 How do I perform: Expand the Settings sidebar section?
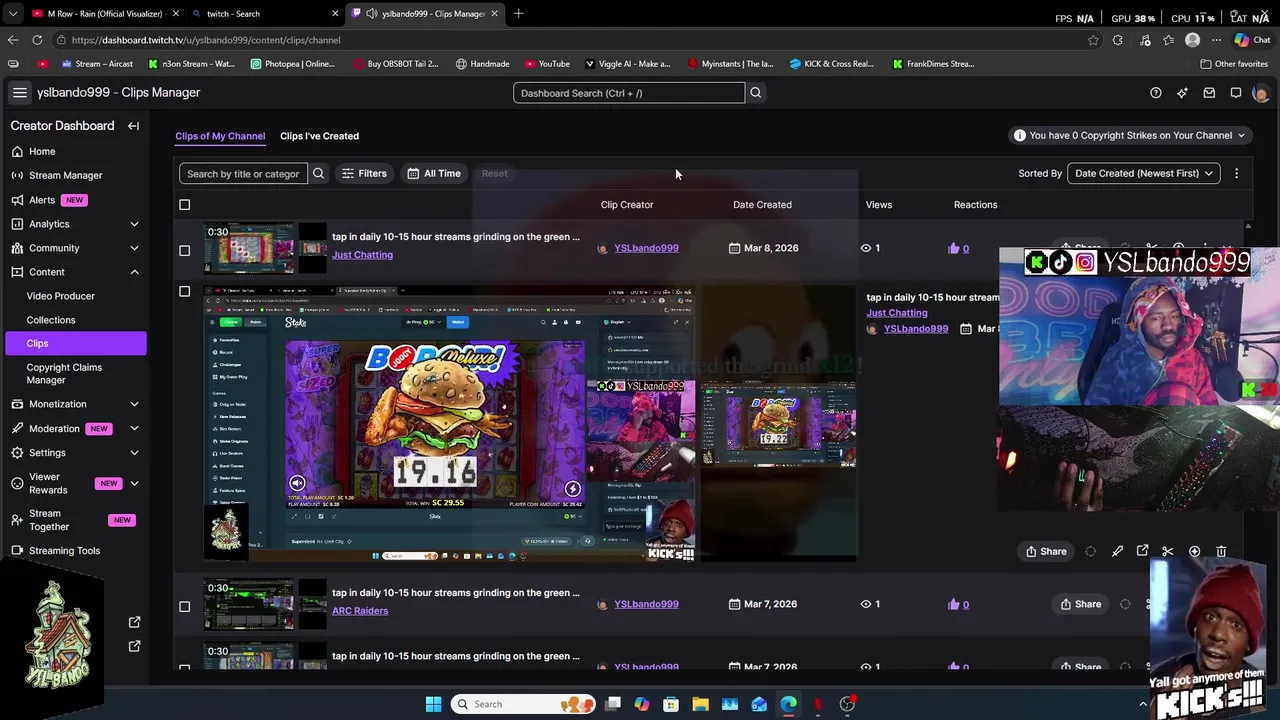(134, 453)
